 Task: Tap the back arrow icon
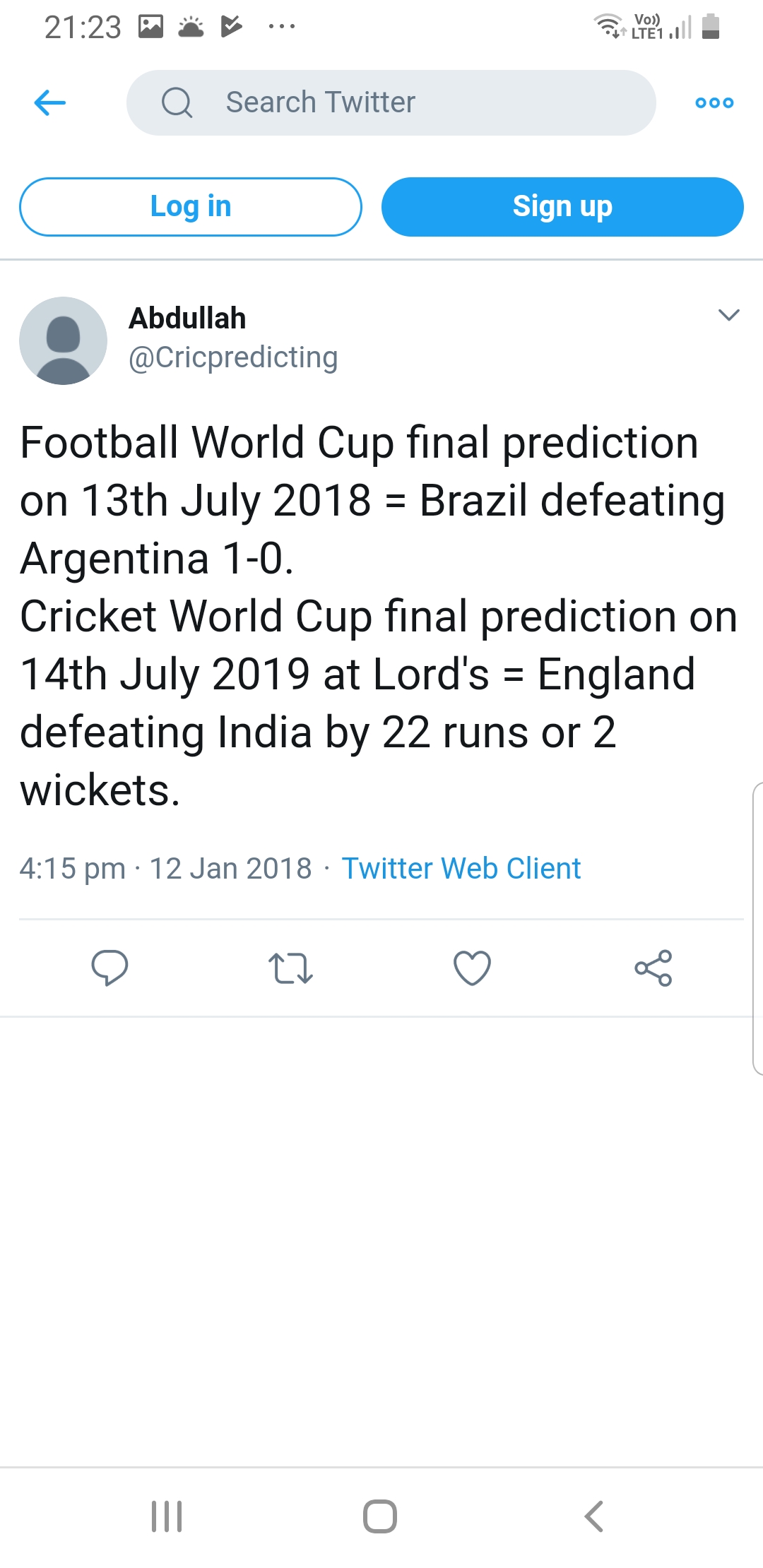50,103
